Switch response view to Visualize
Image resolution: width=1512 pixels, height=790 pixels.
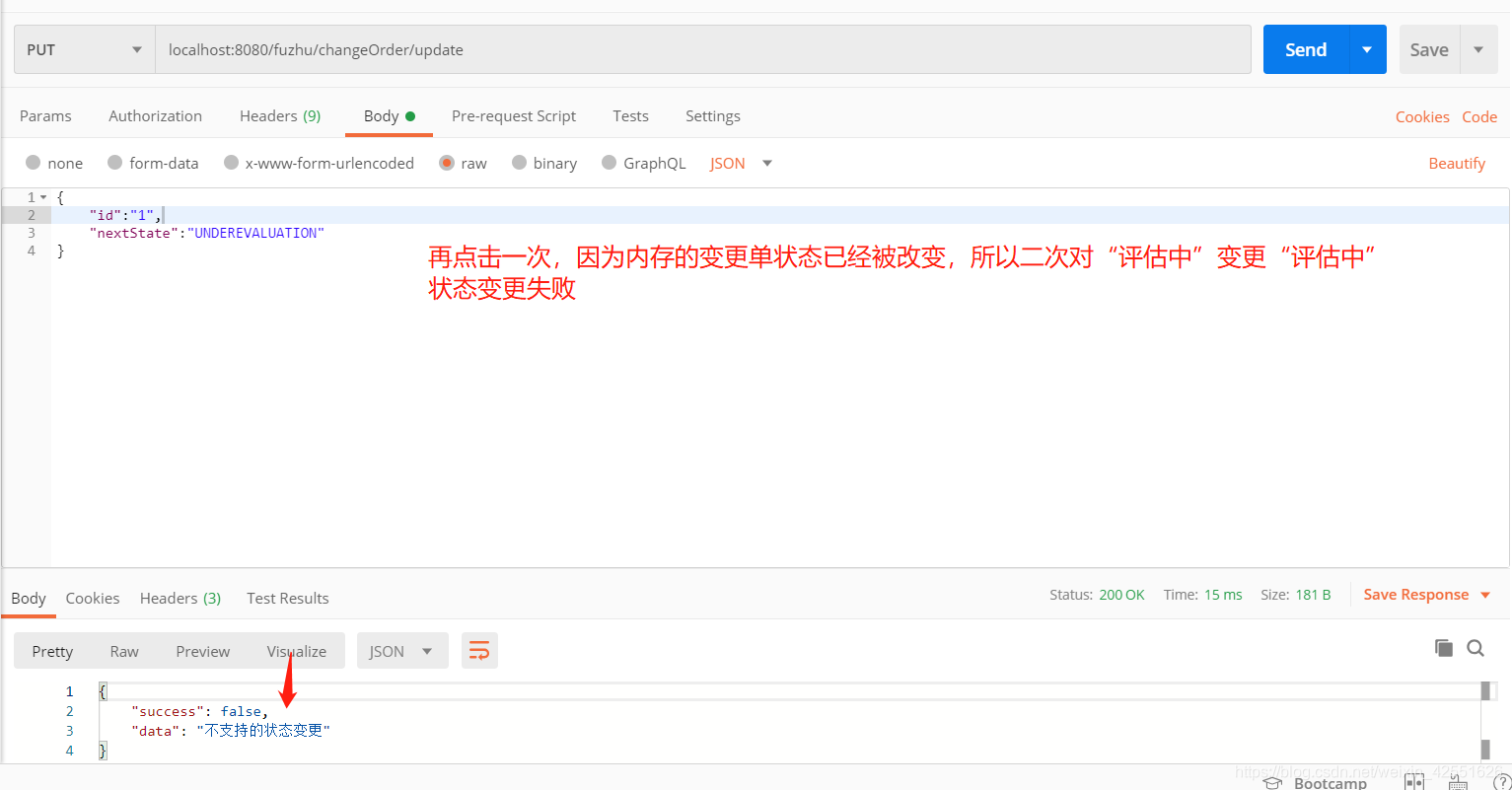(x=296, y=651)
